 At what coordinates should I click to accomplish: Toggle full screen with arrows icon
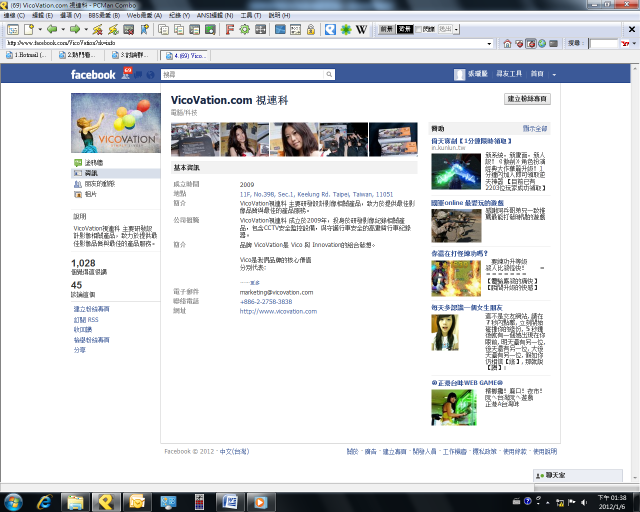point(260,29)
